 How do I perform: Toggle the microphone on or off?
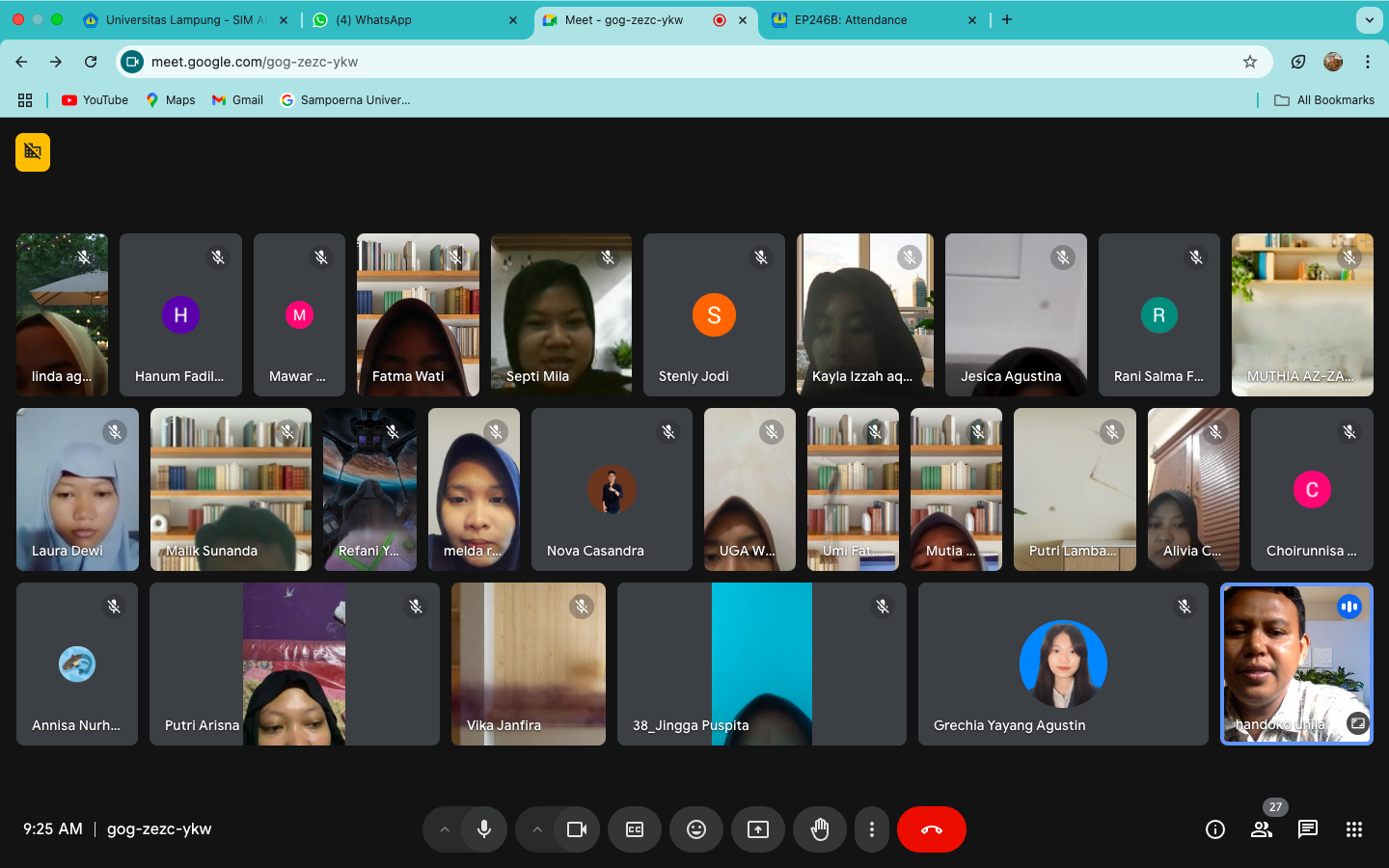pyautogui.click(x=484, y=829)
